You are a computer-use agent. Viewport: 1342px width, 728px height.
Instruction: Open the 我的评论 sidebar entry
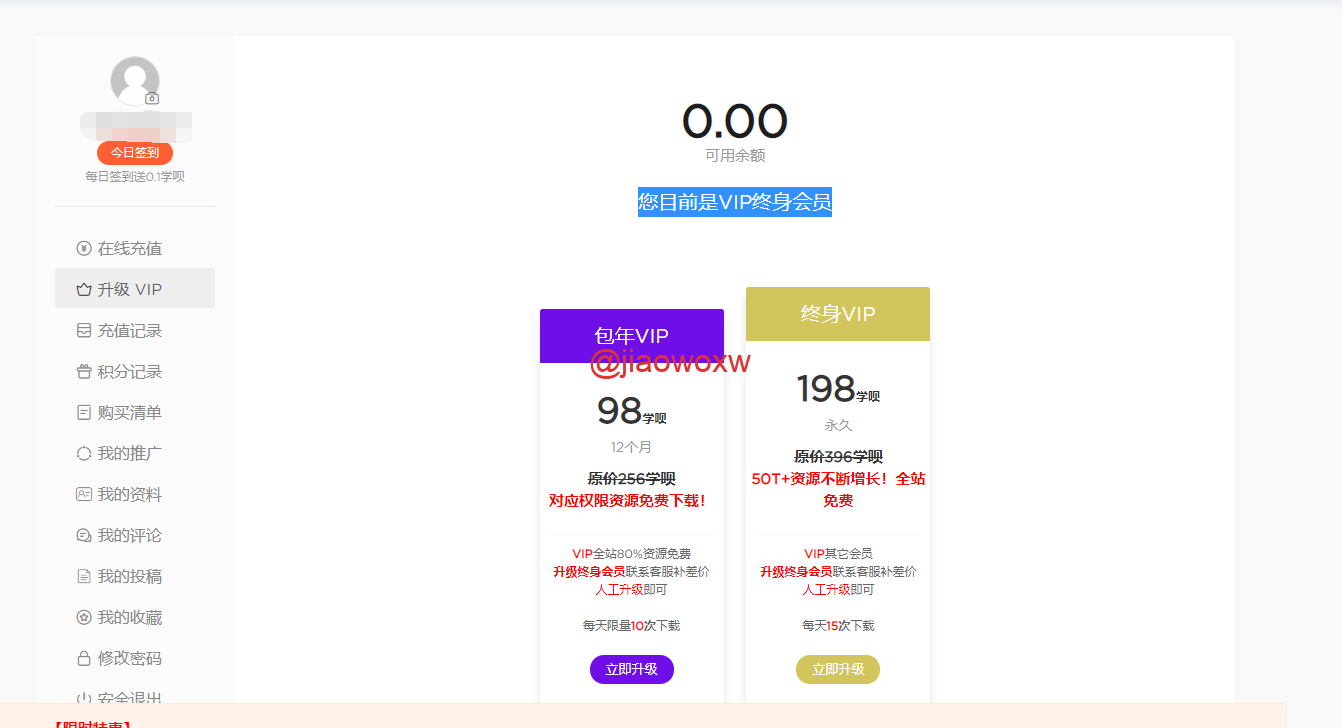click(135, 535)
